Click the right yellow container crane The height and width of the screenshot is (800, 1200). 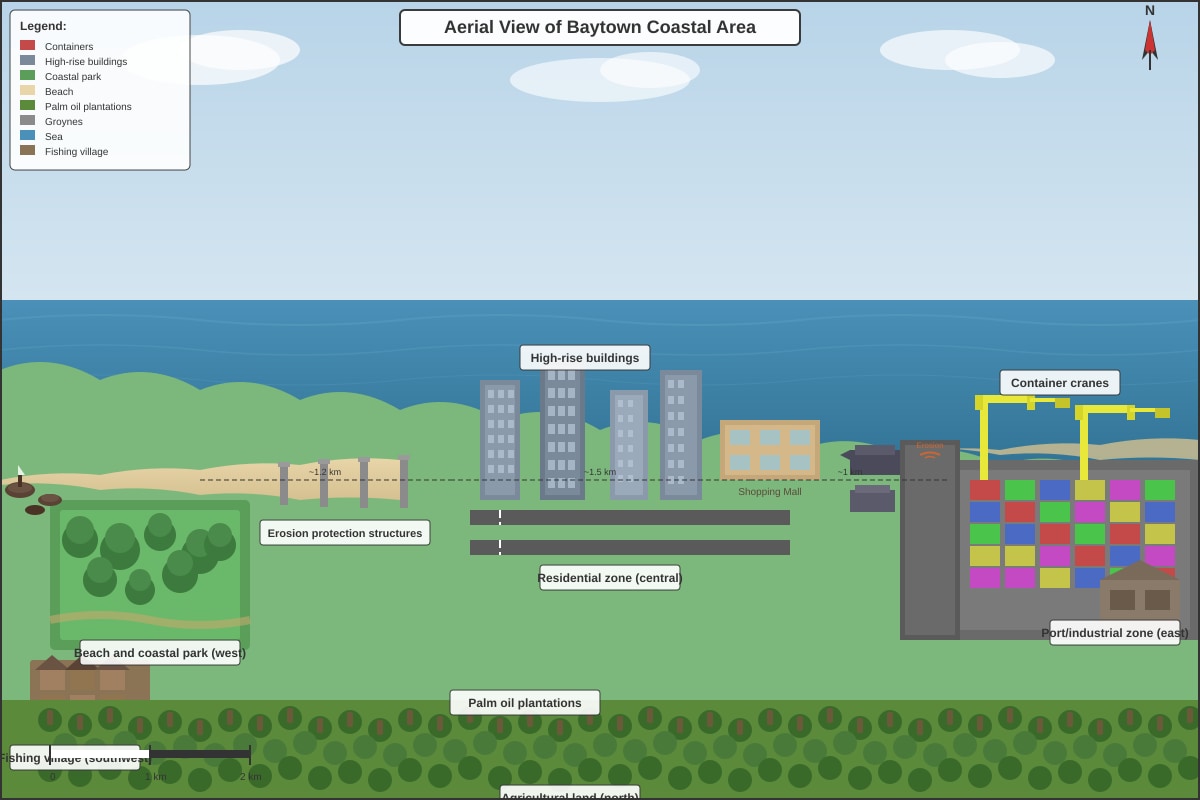[x=1120, y=442]
